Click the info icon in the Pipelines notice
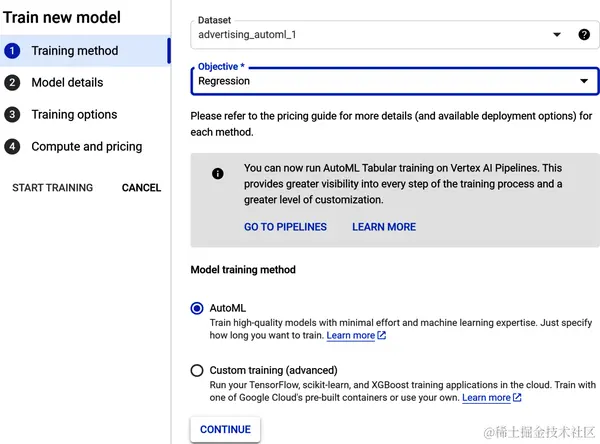The width and height of the screenshot is (600, 444). pyautogui.click(x=218, y=173)
